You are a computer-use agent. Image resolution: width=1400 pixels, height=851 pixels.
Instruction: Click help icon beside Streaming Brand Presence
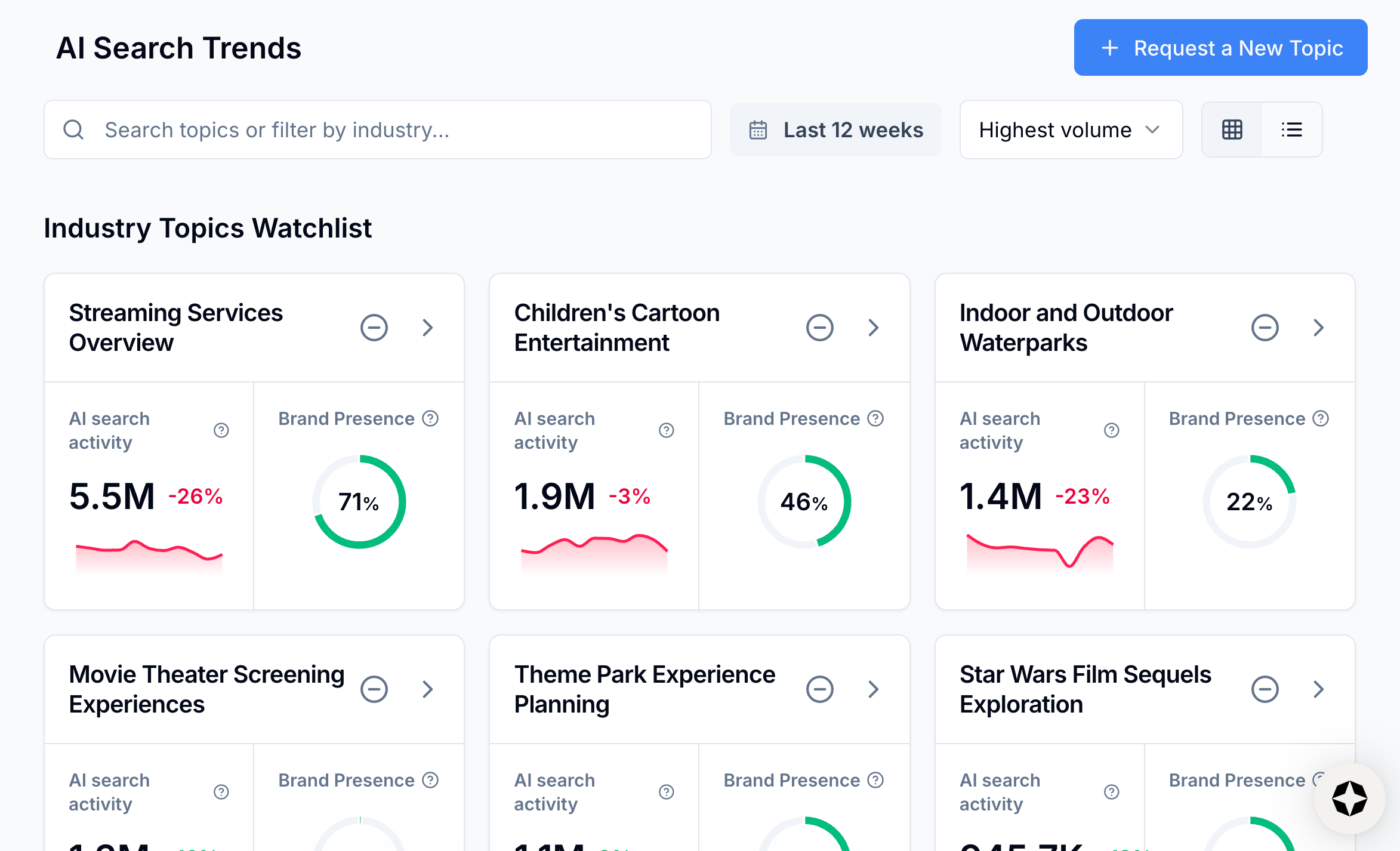[430, 418]
